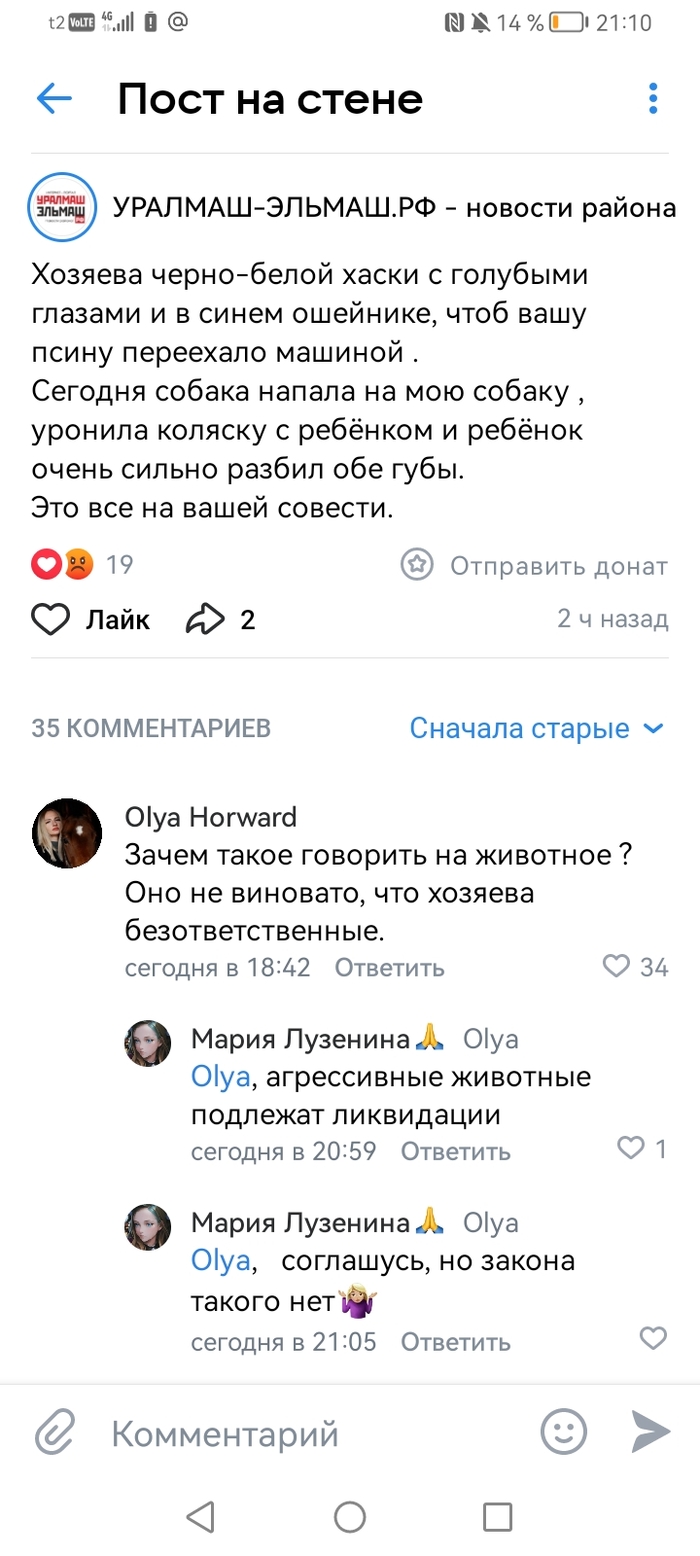View the post reactions emoji count

[x=82, y=565]
